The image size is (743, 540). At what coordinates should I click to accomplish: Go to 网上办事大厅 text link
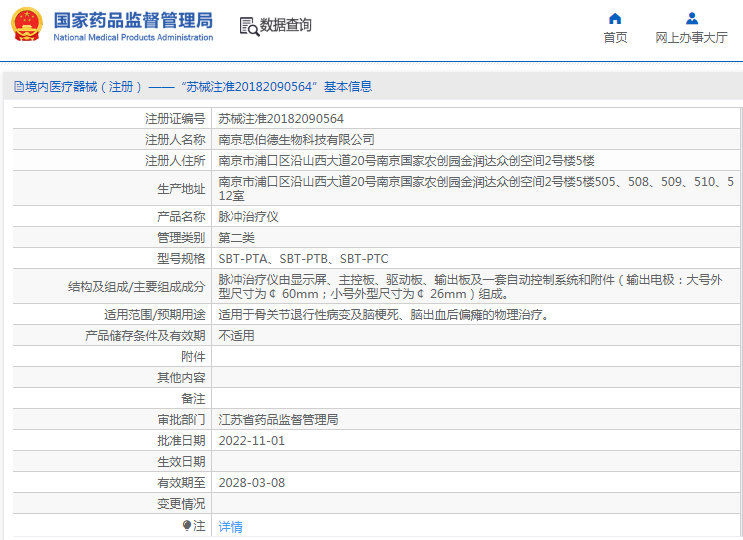point(691,38)
